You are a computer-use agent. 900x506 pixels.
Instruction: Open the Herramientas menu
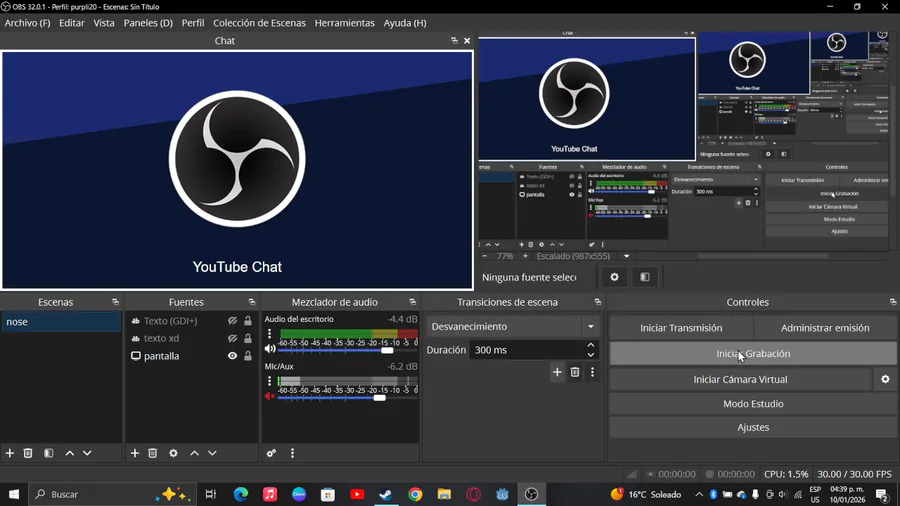pyautogui.click(x=344, y=23)
